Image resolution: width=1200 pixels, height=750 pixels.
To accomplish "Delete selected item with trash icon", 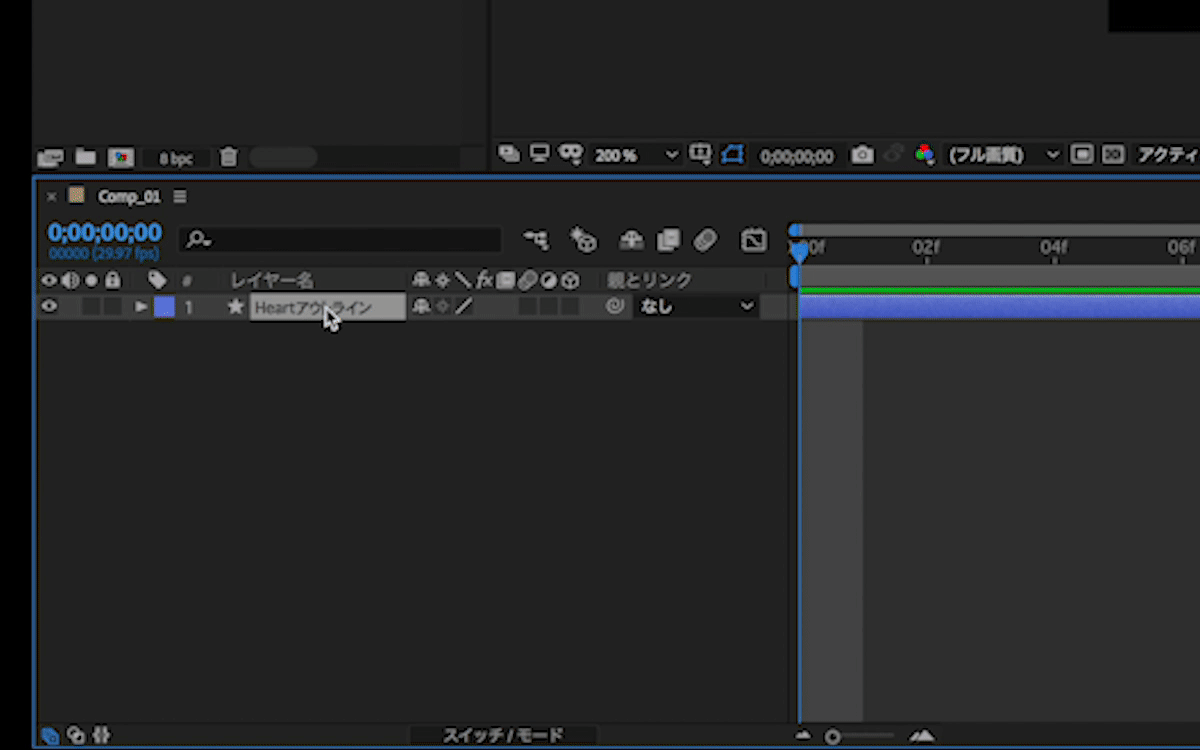I will pos(229,157).
